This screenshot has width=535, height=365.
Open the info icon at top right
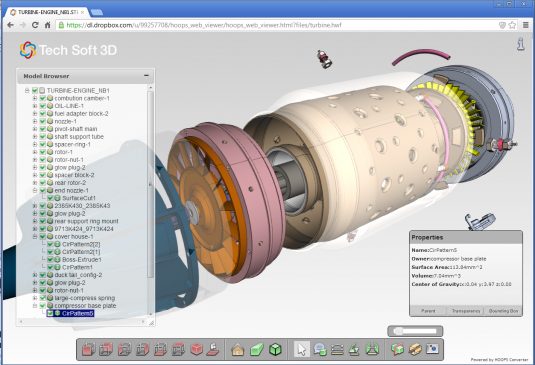[520, 44]
